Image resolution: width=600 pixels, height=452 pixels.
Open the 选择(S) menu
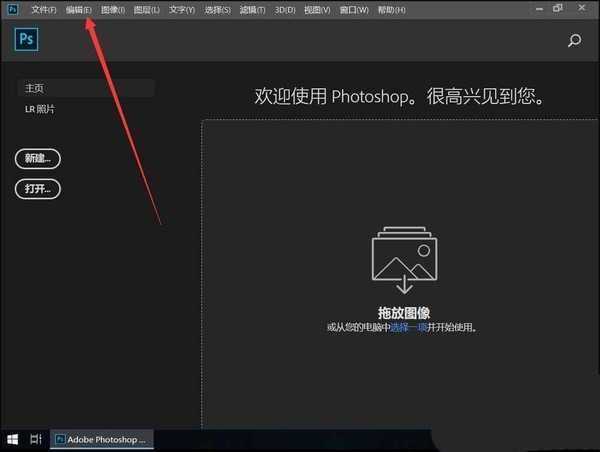pos(217,10)
